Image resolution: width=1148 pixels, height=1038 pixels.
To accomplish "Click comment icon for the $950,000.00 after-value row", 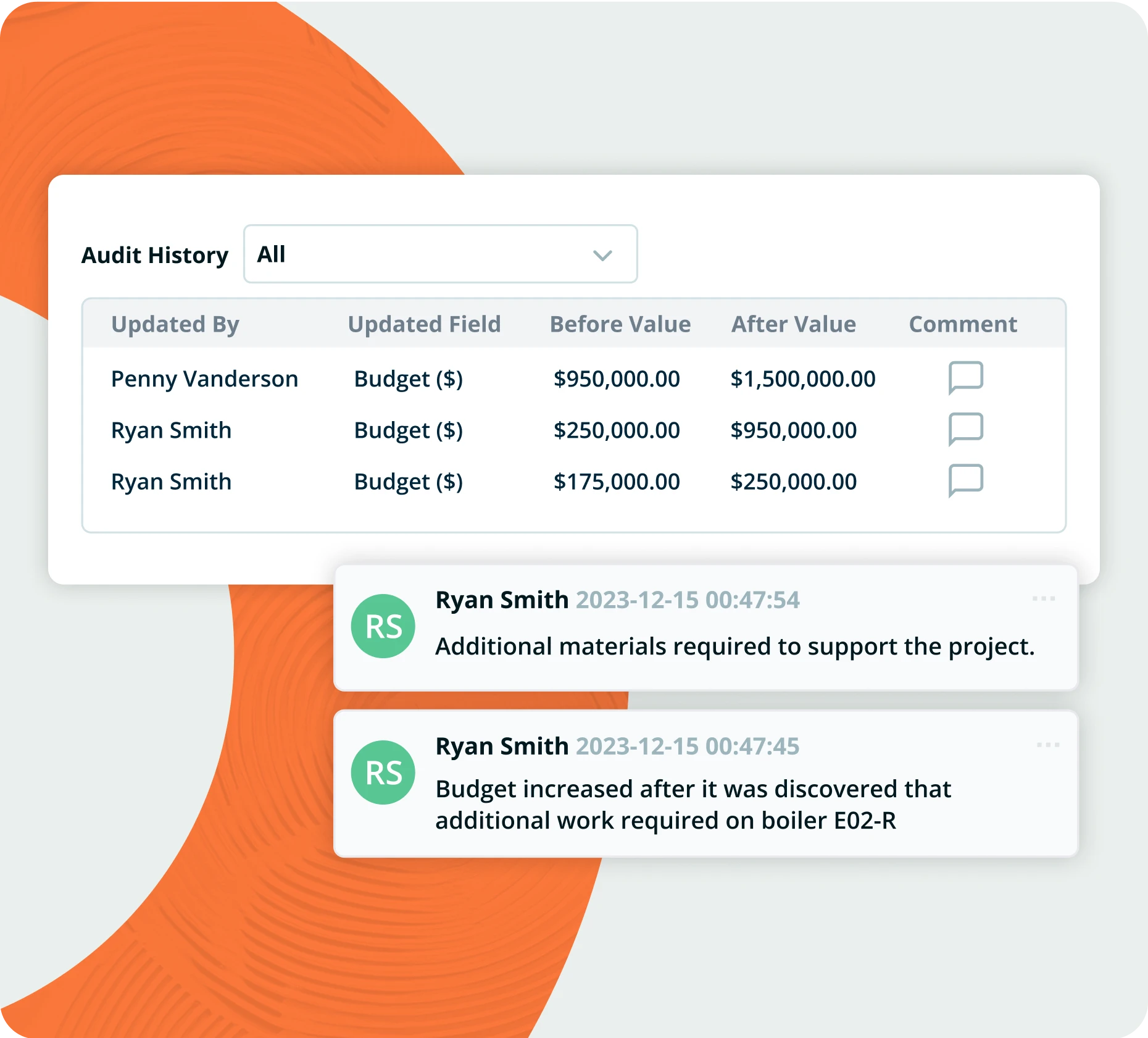I will [965, 429].
